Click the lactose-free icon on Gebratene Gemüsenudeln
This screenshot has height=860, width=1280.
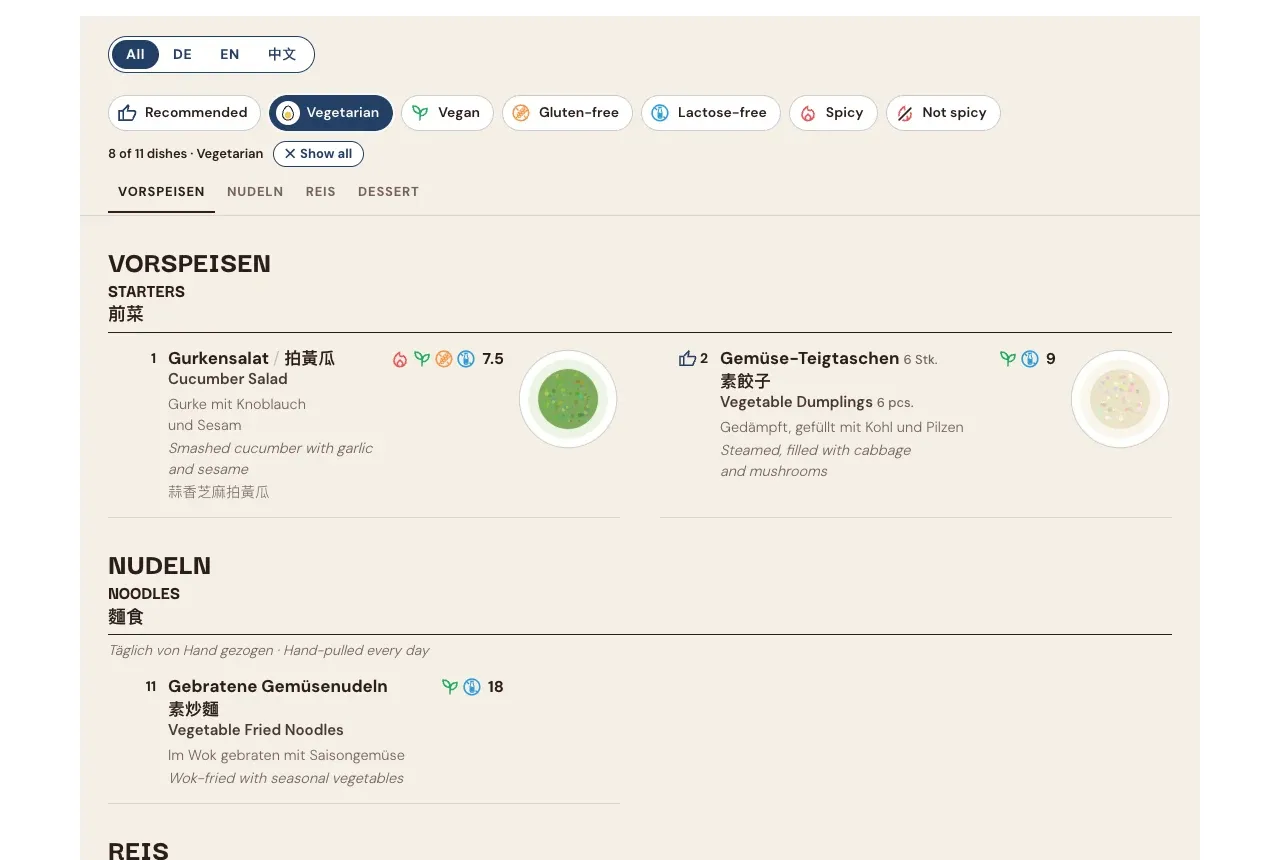click(x=472, y=687)
